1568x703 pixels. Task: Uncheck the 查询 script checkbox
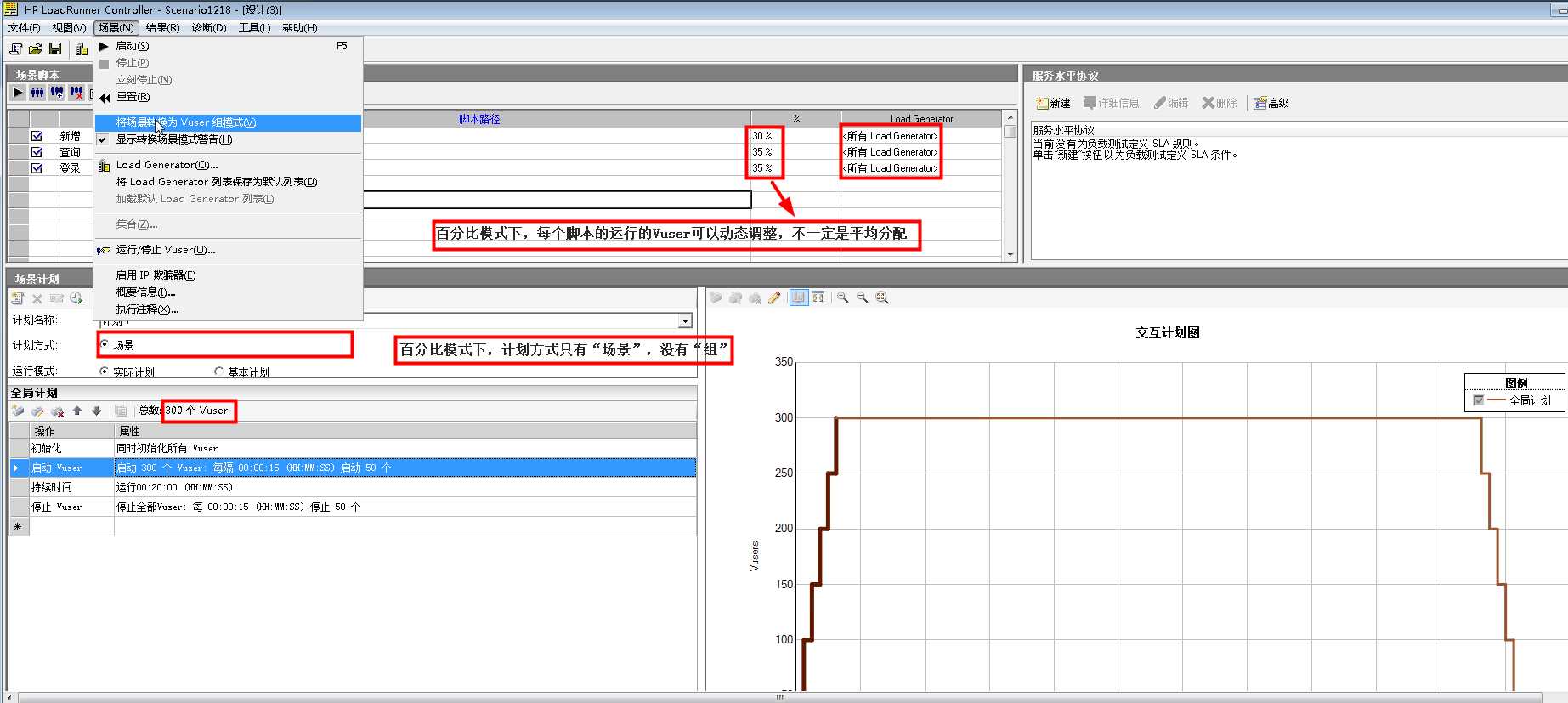[x=37, y=152]
